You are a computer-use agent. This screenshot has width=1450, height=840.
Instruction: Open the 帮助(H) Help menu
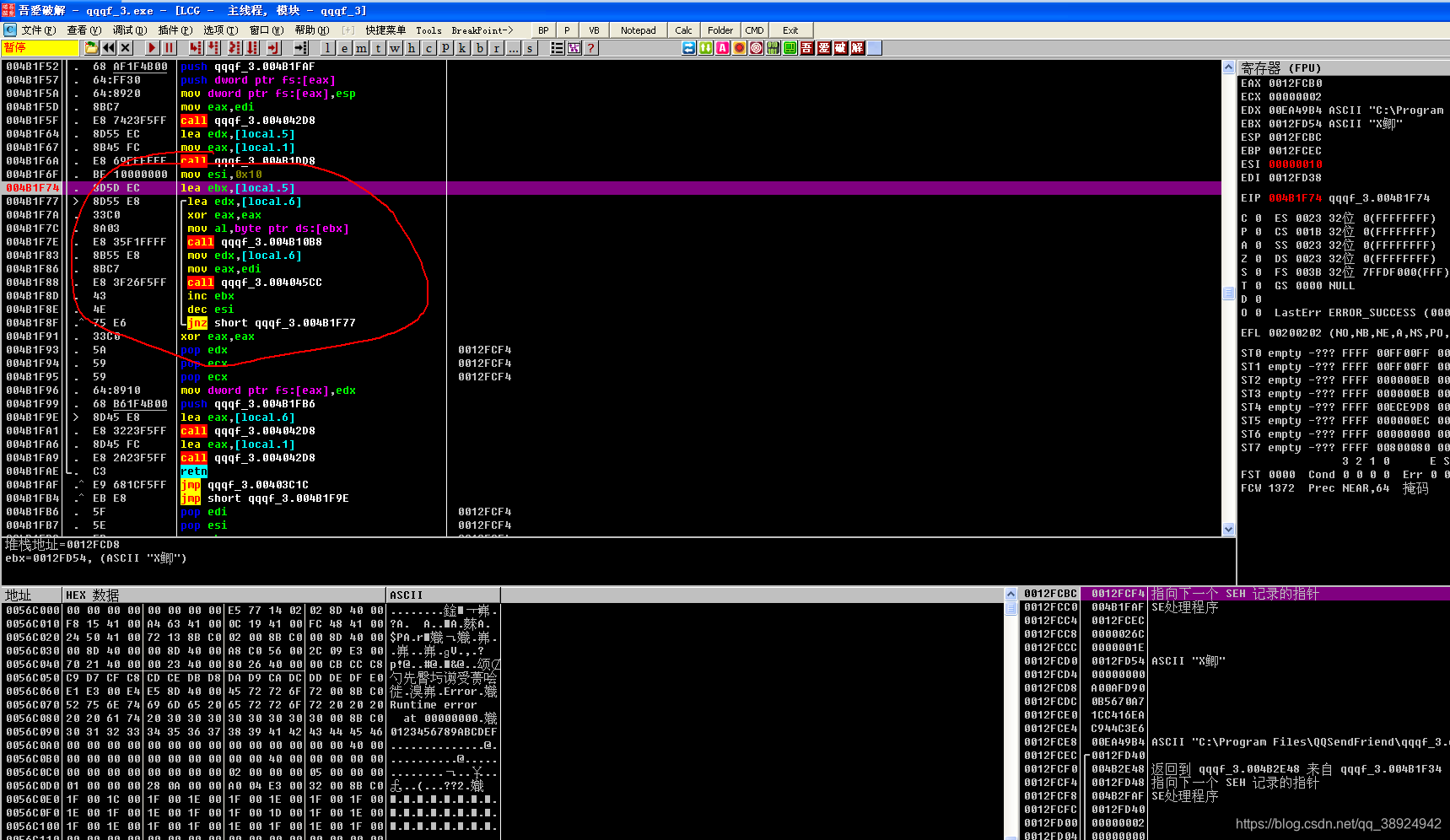312,30
